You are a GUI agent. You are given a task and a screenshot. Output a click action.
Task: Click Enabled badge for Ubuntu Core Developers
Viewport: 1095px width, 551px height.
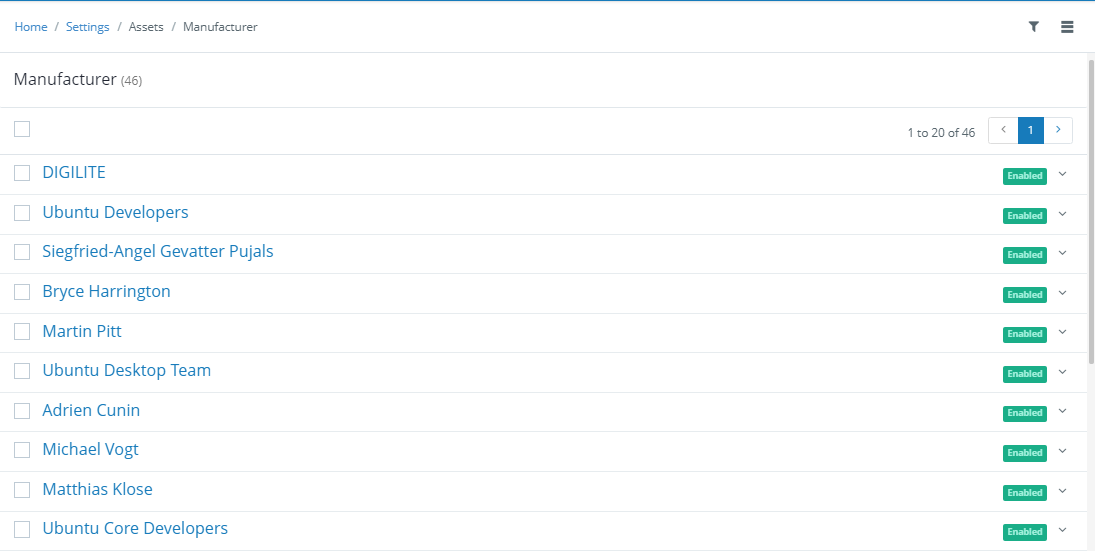click(x=1025, y=531)
